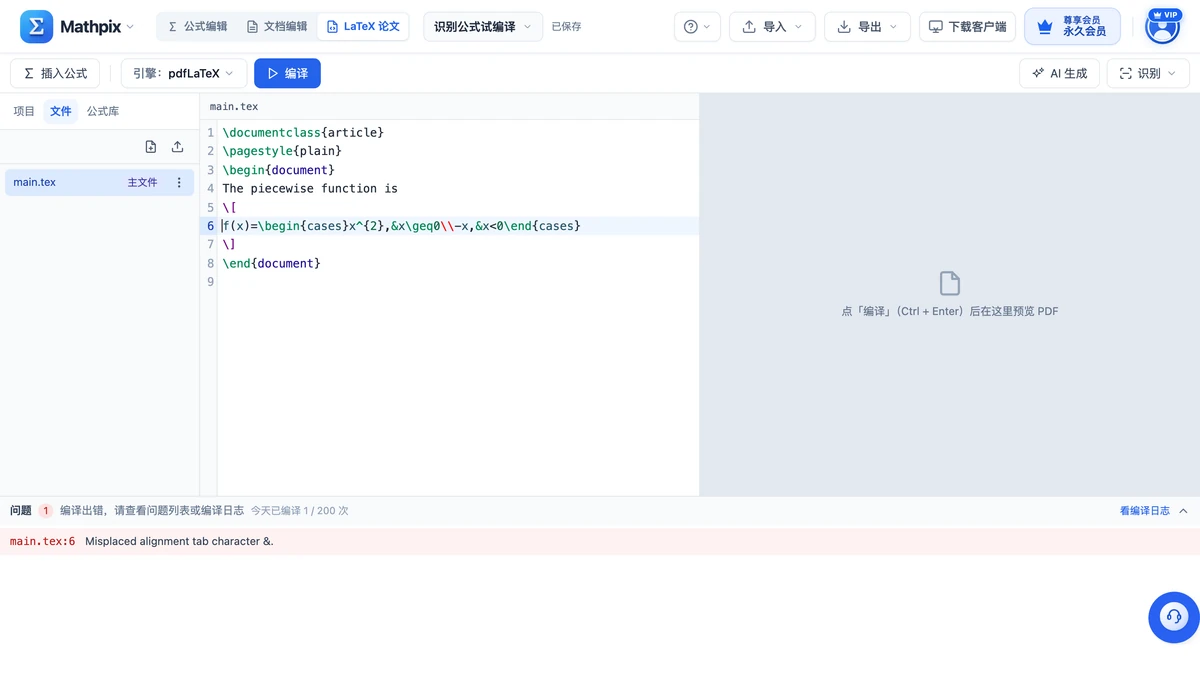
Task: Click the red problem count badge
Action: (46, 511)
